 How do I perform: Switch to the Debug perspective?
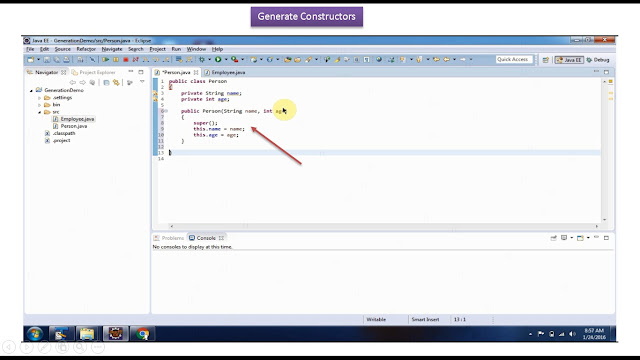point(598,60)
